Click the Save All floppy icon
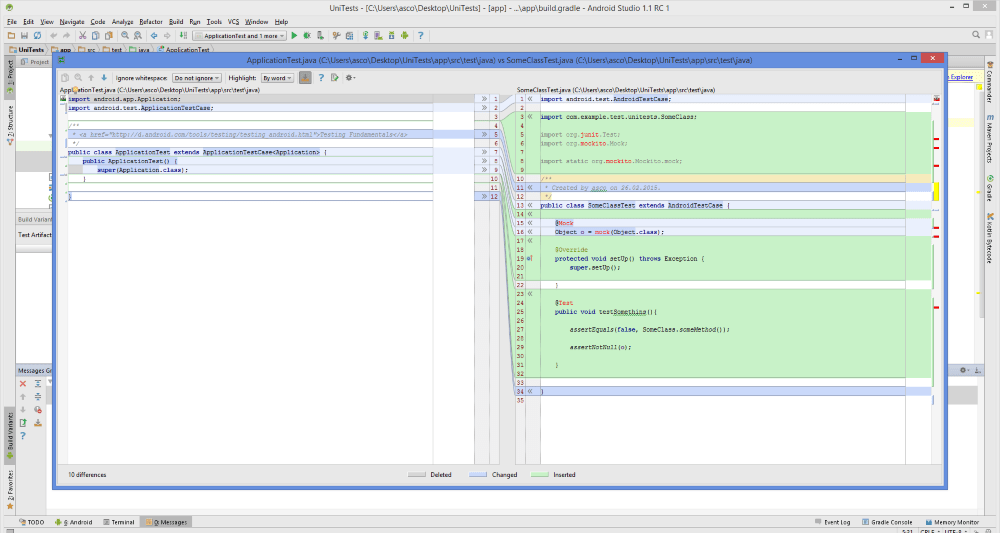The image size is (1000, 533). point(22,35)
